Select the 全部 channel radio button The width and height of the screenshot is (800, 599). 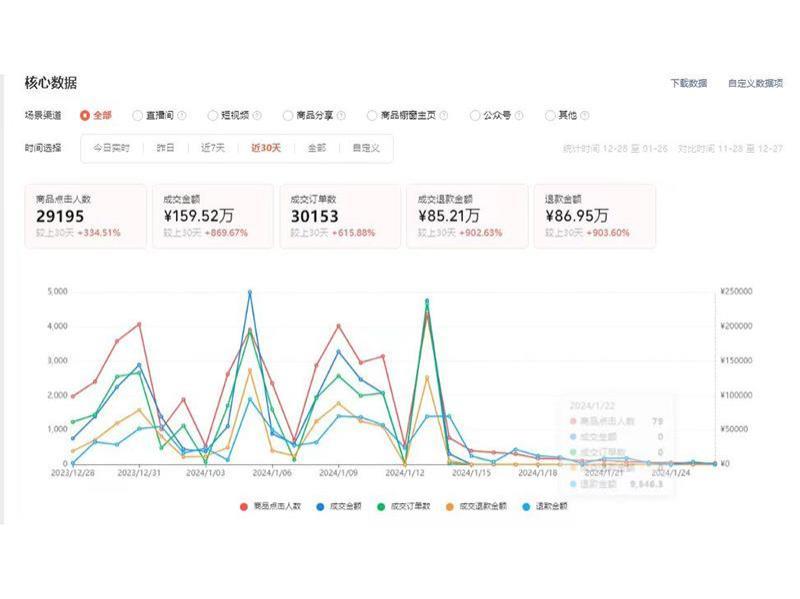point(85,116)
